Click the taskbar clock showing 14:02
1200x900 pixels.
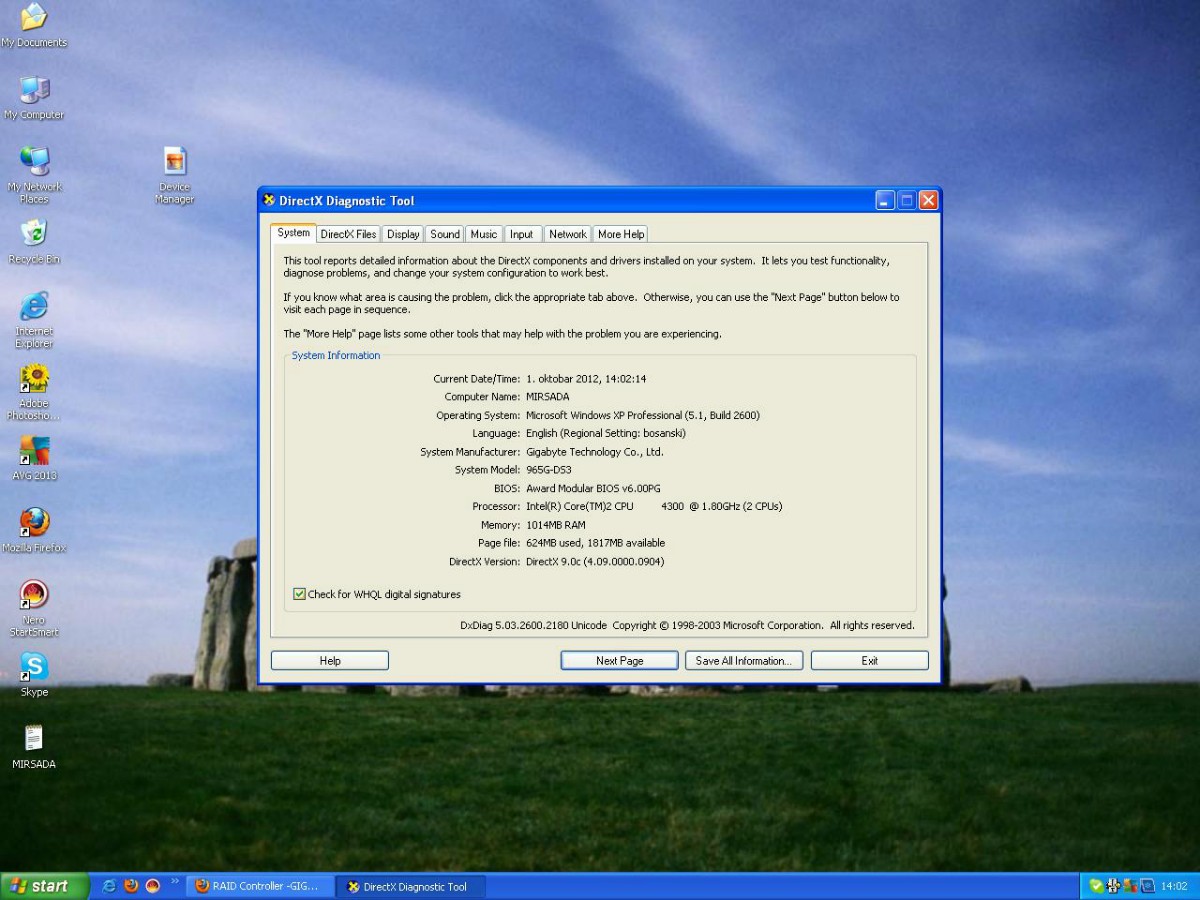[1174, 886]
